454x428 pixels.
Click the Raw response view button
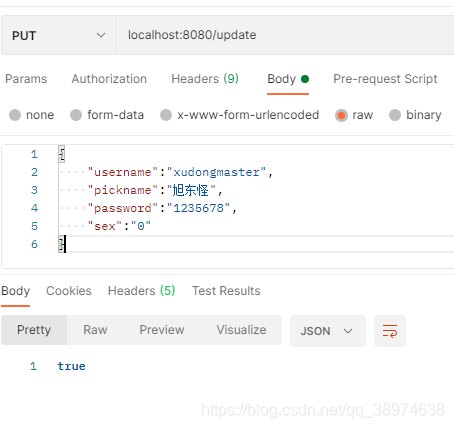click(x=95, y=330)
